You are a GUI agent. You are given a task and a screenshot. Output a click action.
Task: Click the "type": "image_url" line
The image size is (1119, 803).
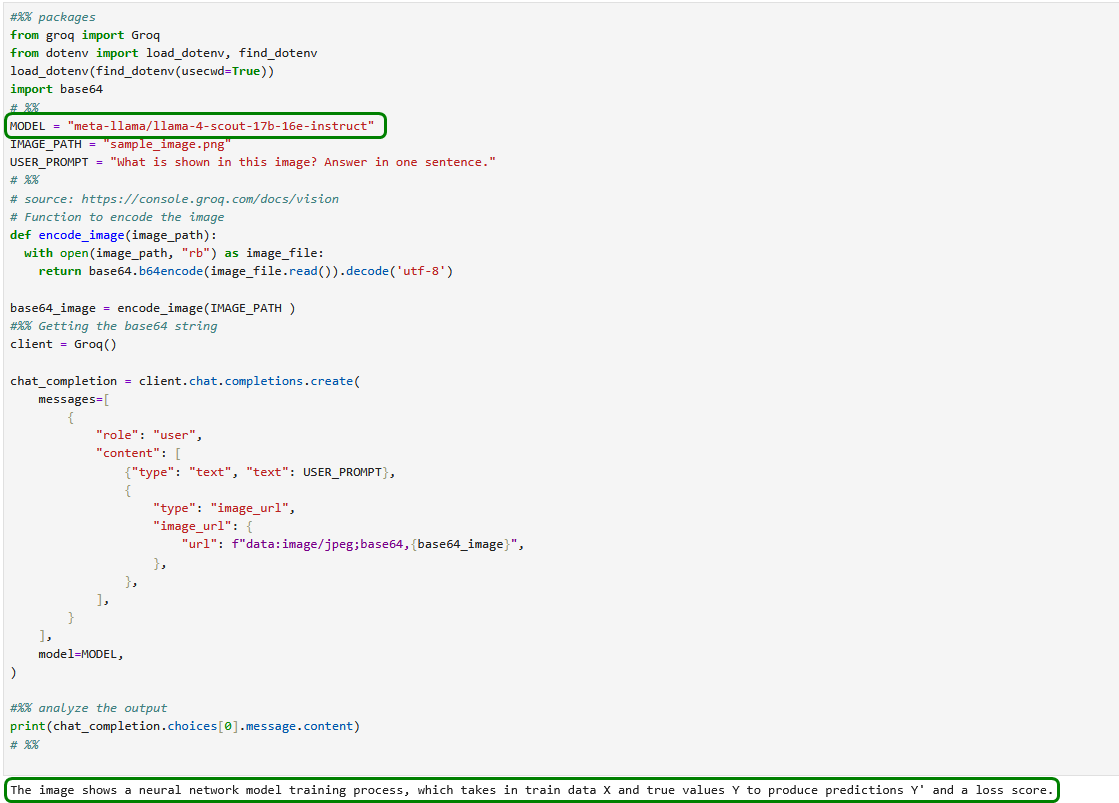223,508
